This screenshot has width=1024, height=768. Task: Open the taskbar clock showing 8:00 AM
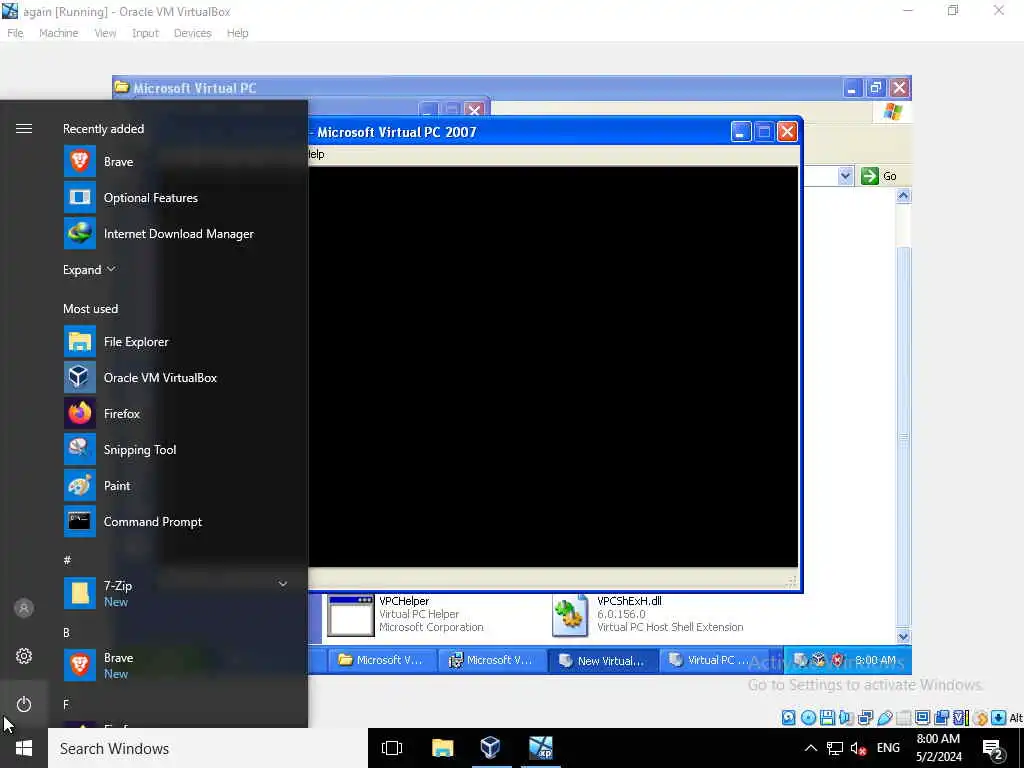click(938, 748)
